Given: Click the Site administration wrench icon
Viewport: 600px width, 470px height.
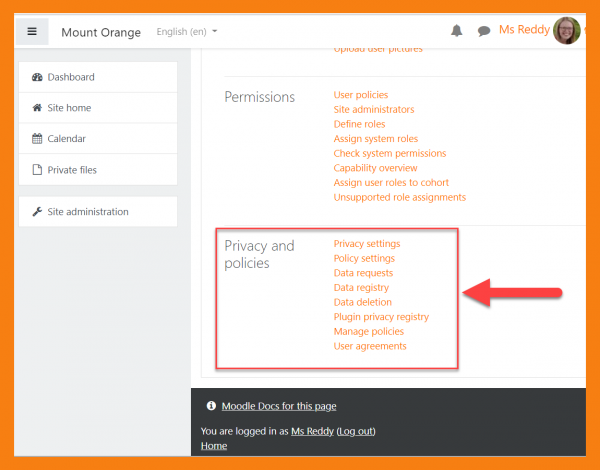Looking at the screenshot, I should (38, 212).
